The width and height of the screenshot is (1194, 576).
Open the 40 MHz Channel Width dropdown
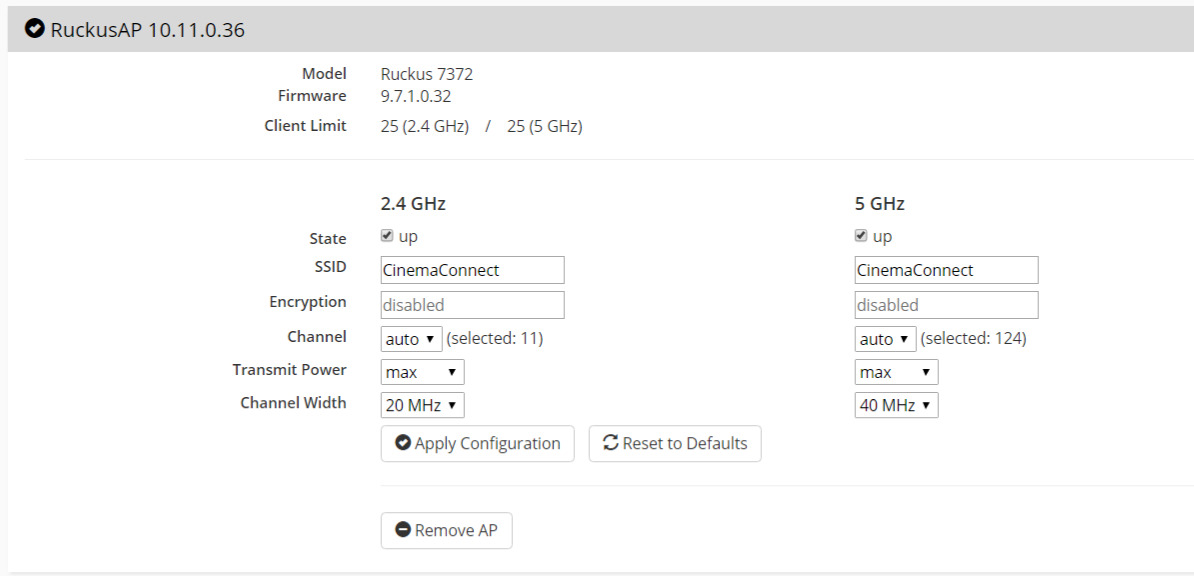(x=896, y=405)
